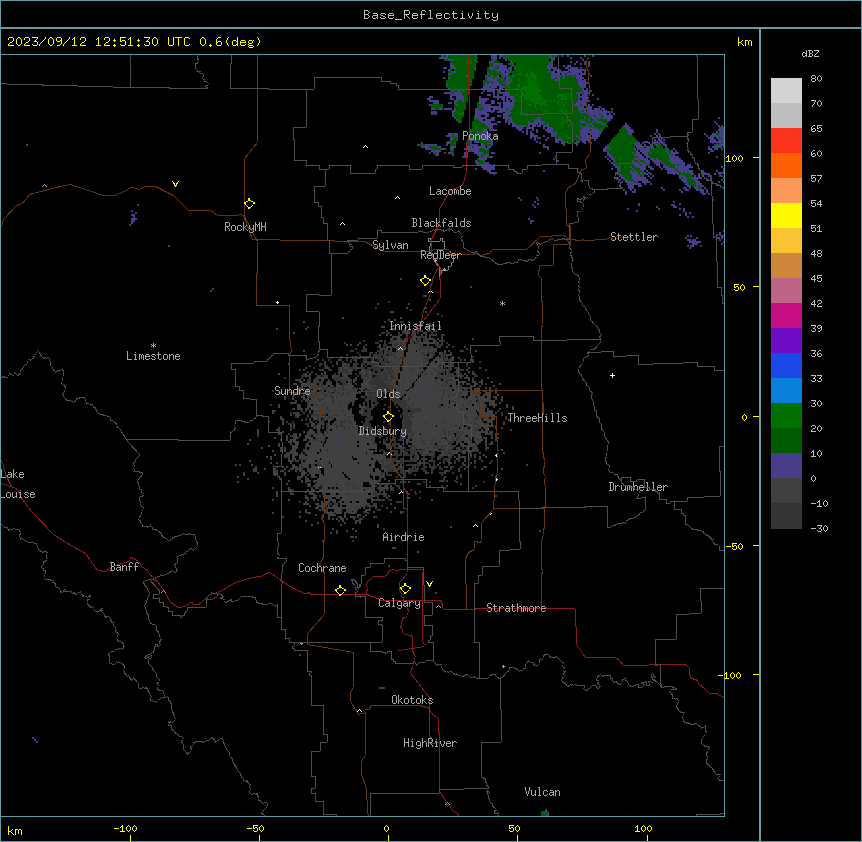The width and height of the screenshot is (862, 842).
Task: Click the dBZ legend heading
Action: tap(810, 54)
